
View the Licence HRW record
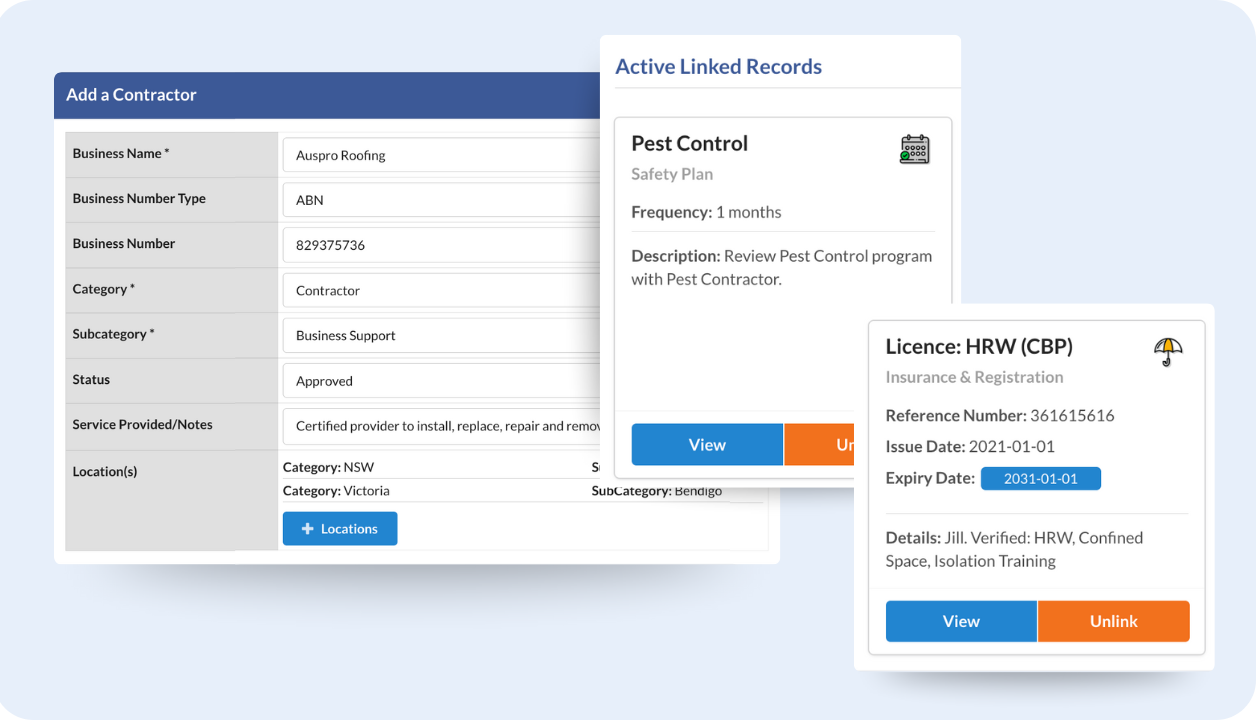[x=961, y=621]
